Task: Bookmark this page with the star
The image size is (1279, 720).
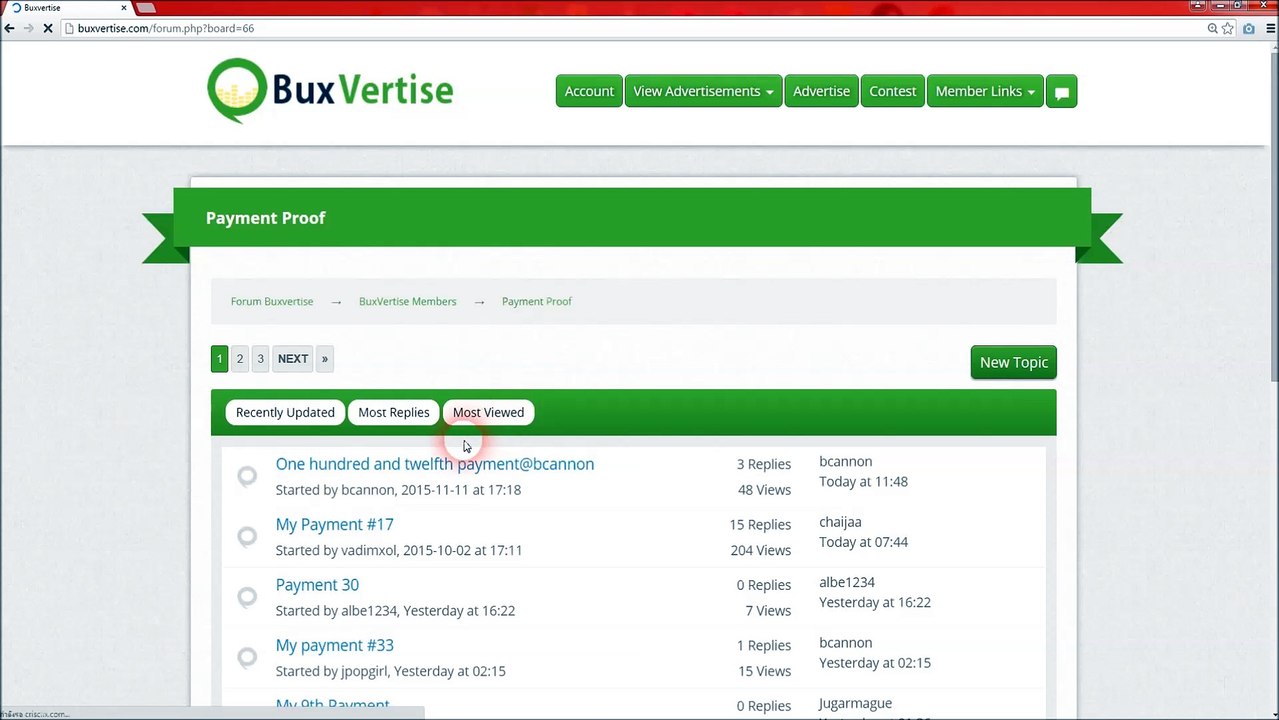Action: pos(1228,28)
